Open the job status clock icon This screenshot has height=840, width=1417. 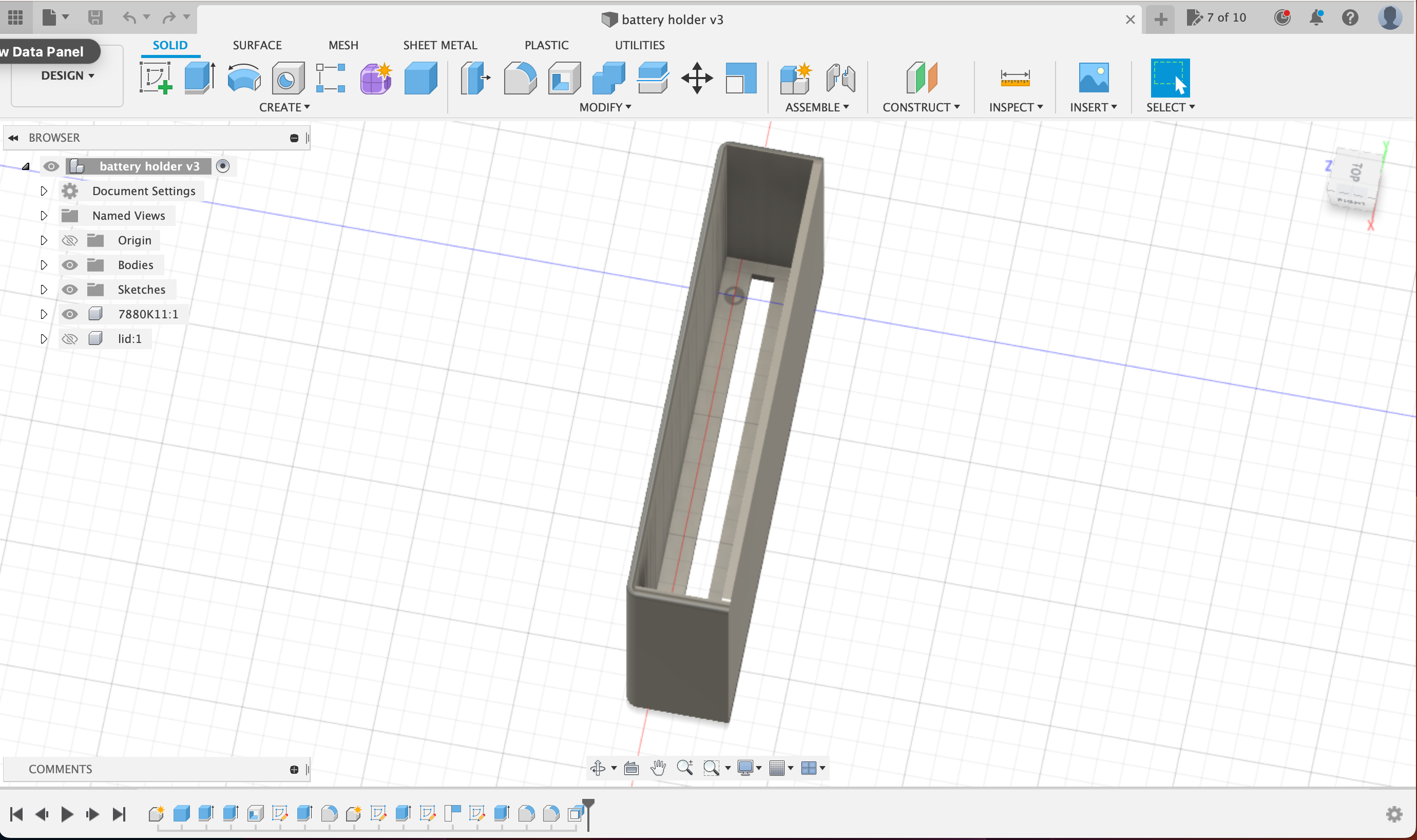1282,17
